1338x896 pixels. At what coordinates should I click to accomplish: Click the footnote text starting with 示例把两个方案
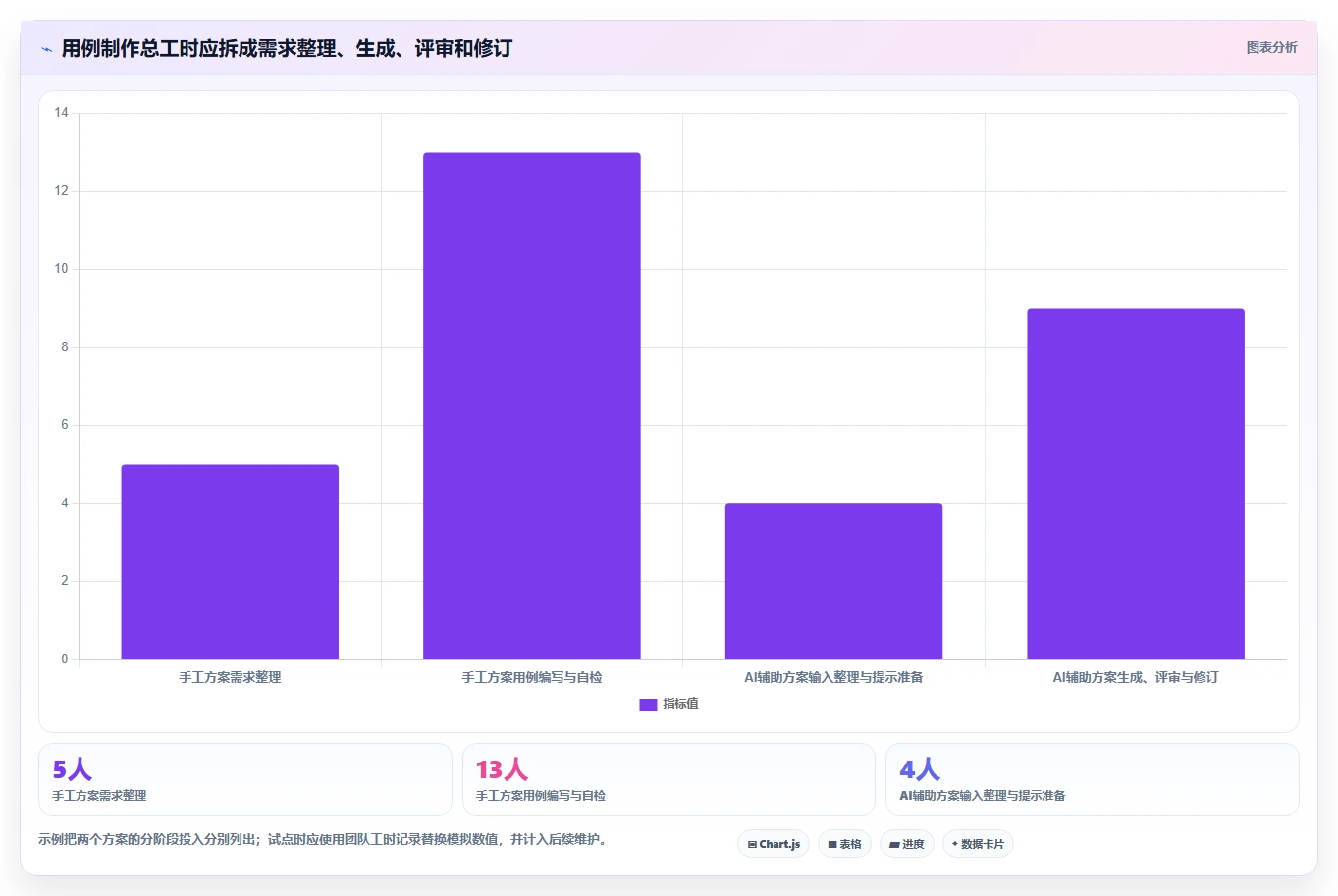pyautogui.click(x=322, y=840)
